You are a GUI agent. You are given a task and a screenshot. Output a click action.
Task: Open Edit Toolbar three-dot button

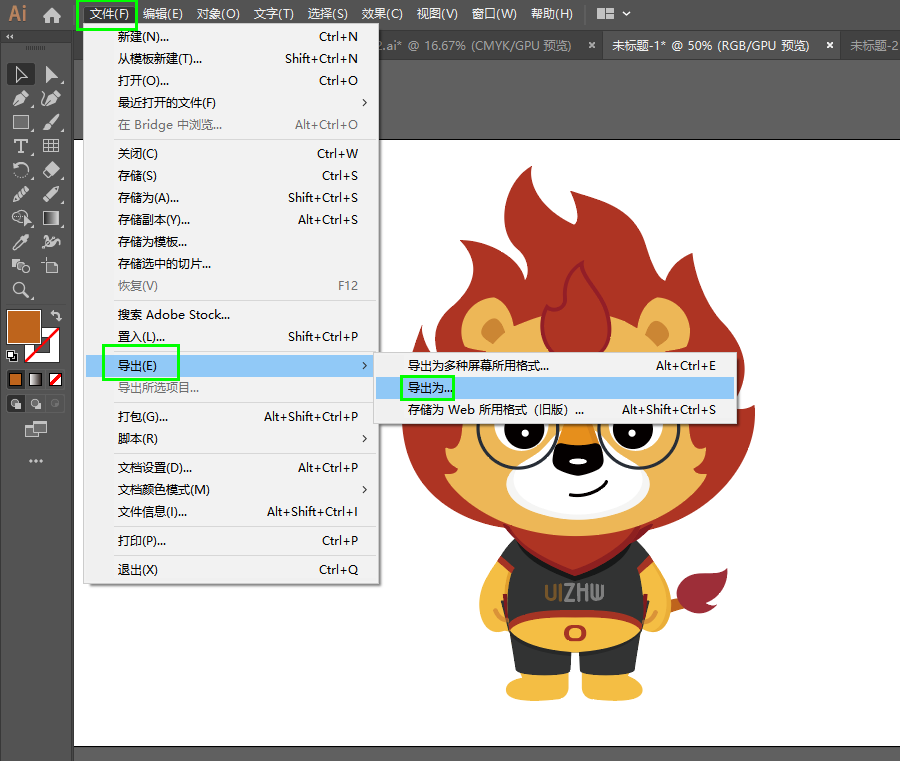pos(36,461)
